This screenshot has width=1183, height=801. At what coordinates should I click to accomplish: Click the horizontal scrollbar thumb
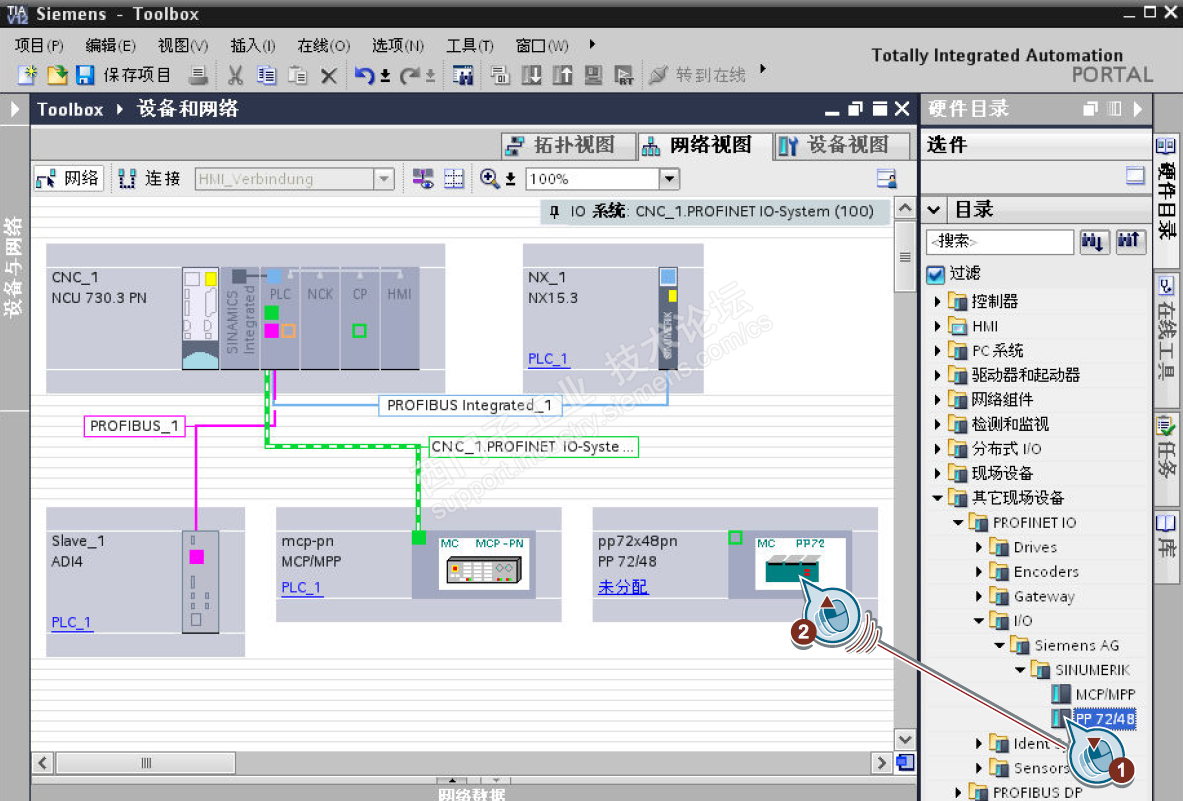146,763
